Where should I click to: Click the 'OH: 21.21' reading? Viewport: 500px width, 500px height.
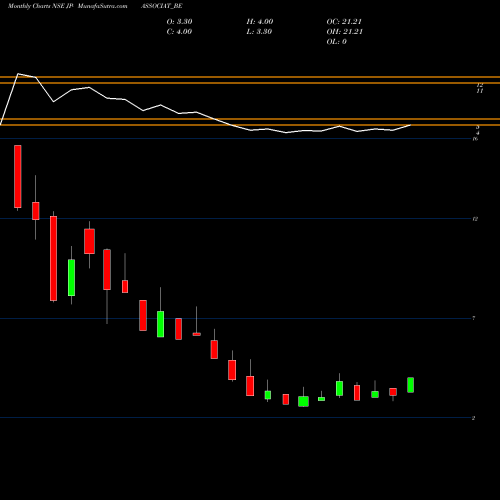[x=344, y=32]
